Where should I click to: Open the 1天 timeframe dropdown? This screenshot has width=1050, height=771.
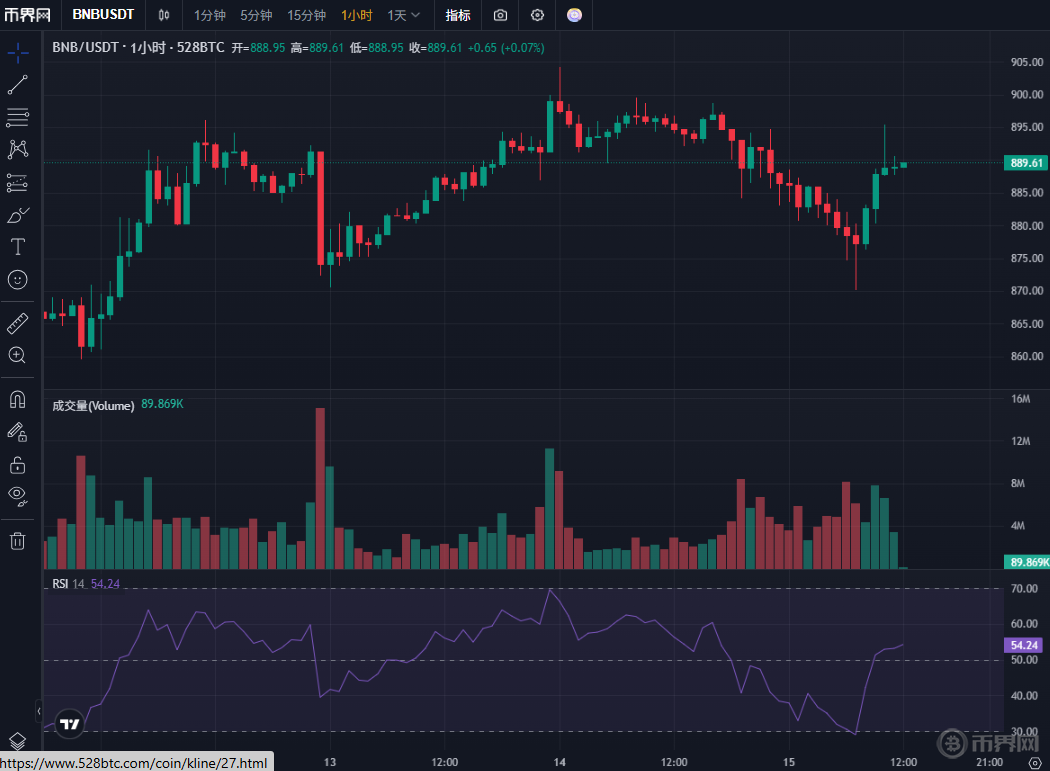click(x=403, y=15)
